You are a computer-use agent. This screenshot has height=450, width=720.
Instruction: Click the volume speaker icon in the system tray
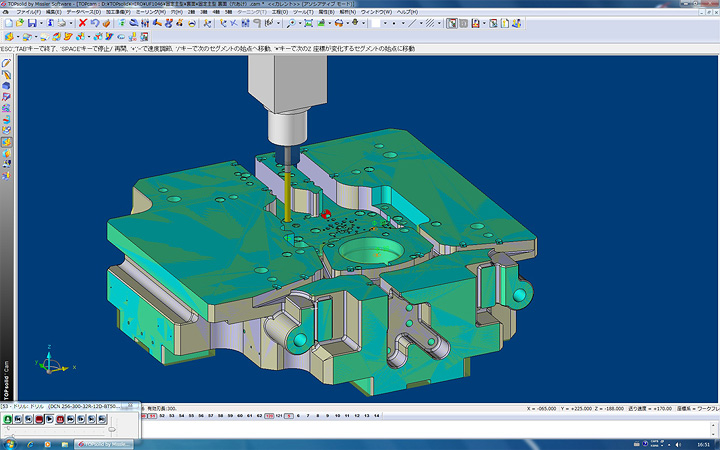click(x=679, y=444)
